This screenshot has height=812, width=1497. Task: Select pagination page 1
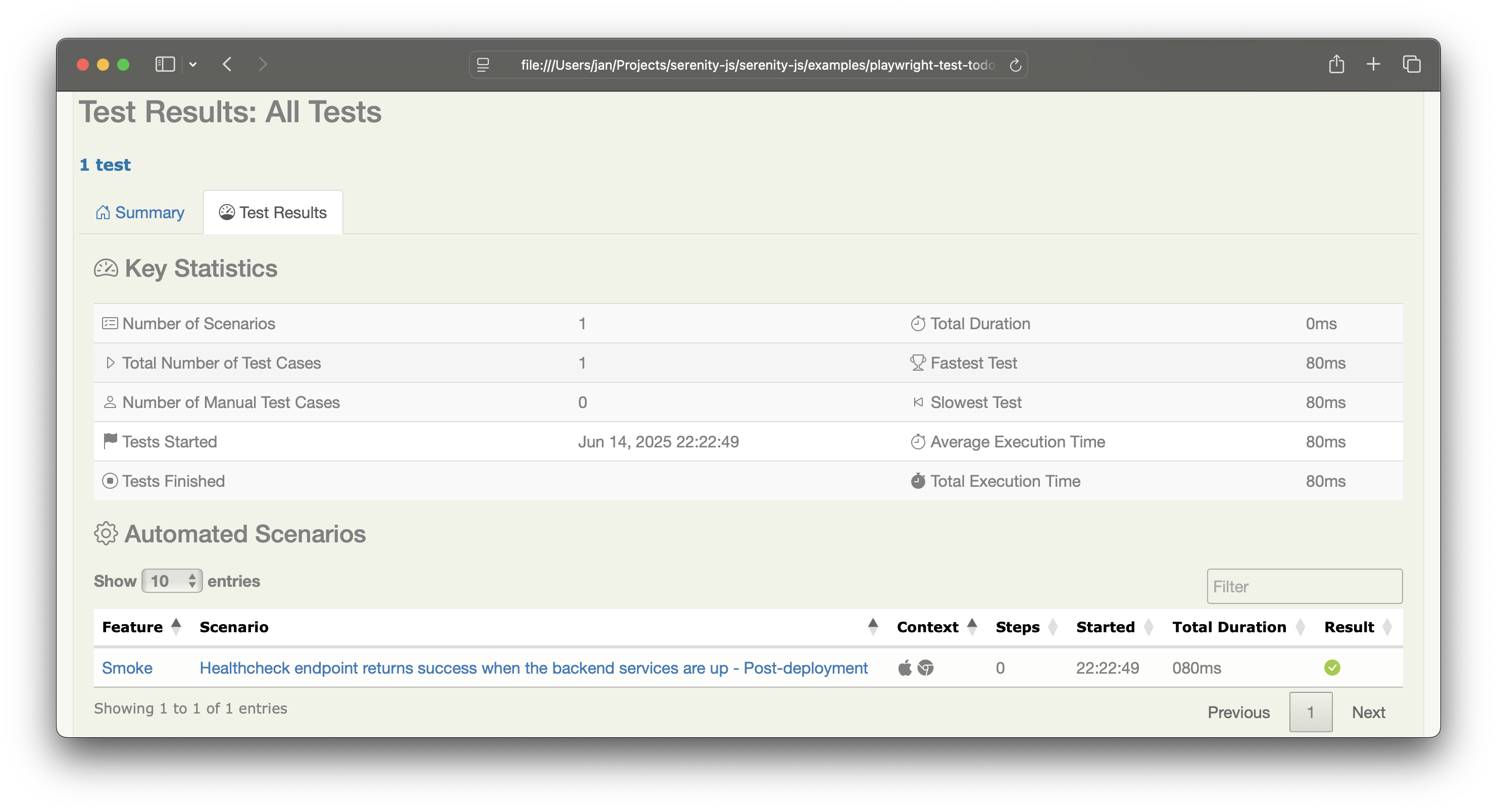(1311, 712)
